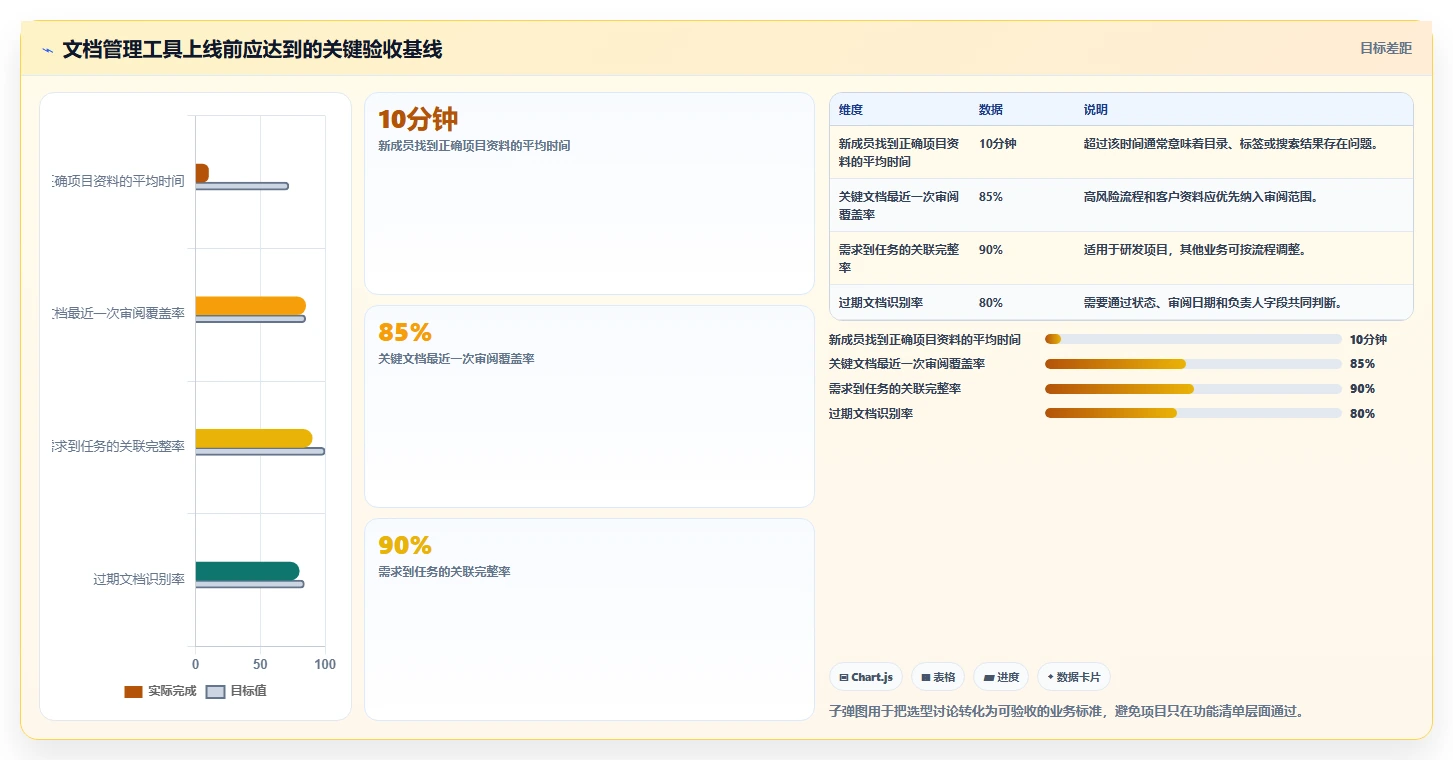Screen dimensions: 1453x760
Task: Select the 表格 chip
Action: (938, 677)
